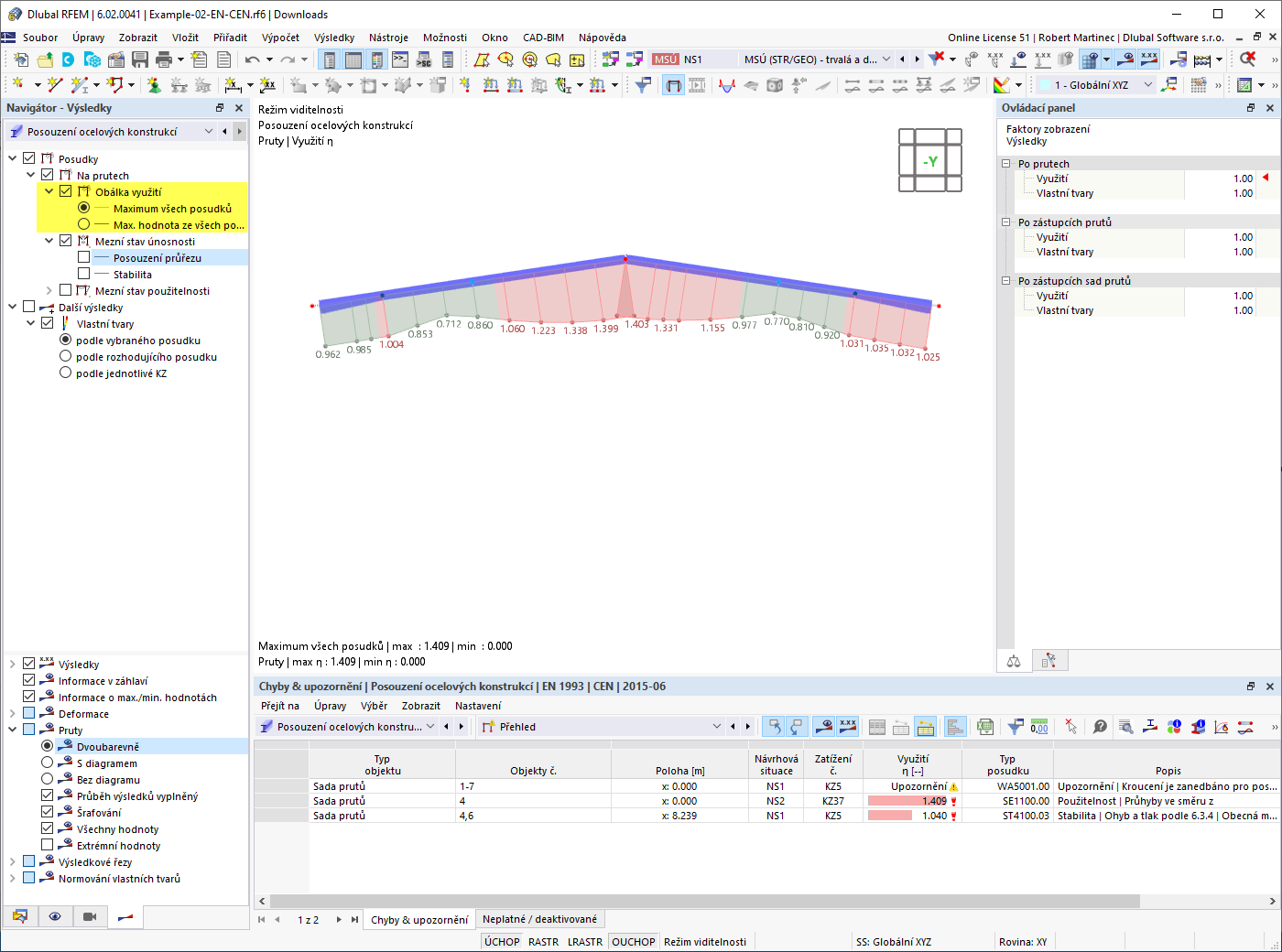The width and height of the screenshot is (1282, 952).
Task: Click the script manager (SC) icon
Action: coord(424,59)
